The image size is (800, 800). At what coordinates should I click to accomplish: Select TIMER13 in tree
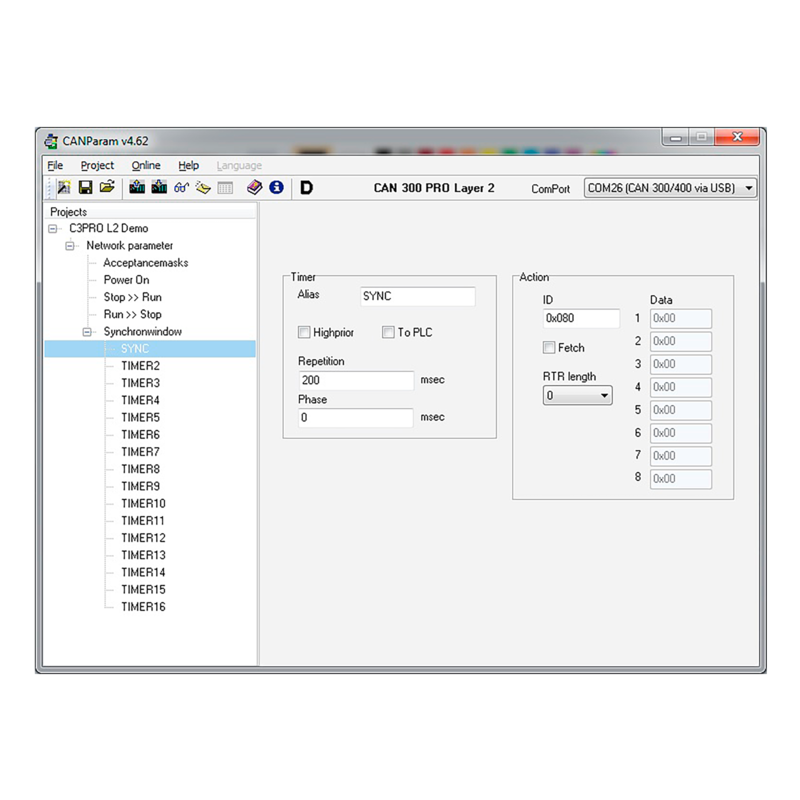pyautogui.click(x=143, y=555)
